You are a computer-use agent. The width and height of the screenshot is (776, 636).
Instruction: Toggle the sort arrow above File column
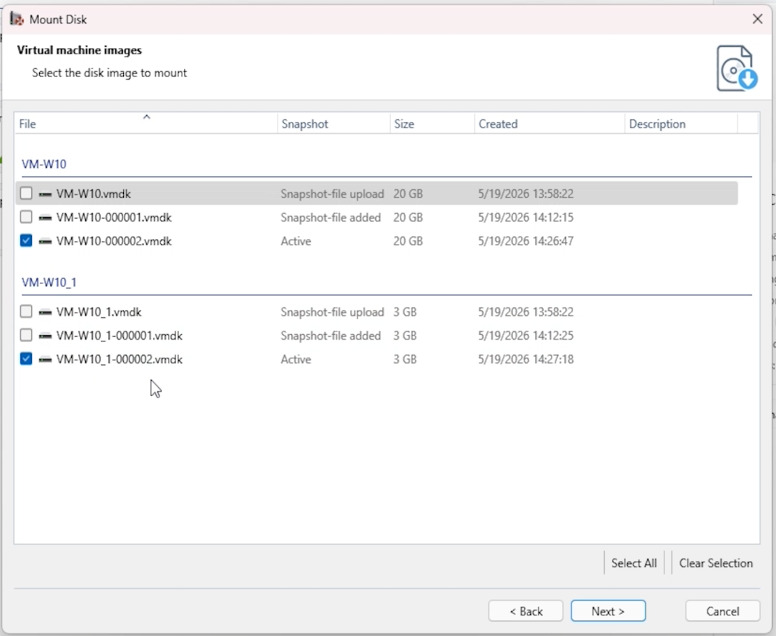click(x=146, y=117)
